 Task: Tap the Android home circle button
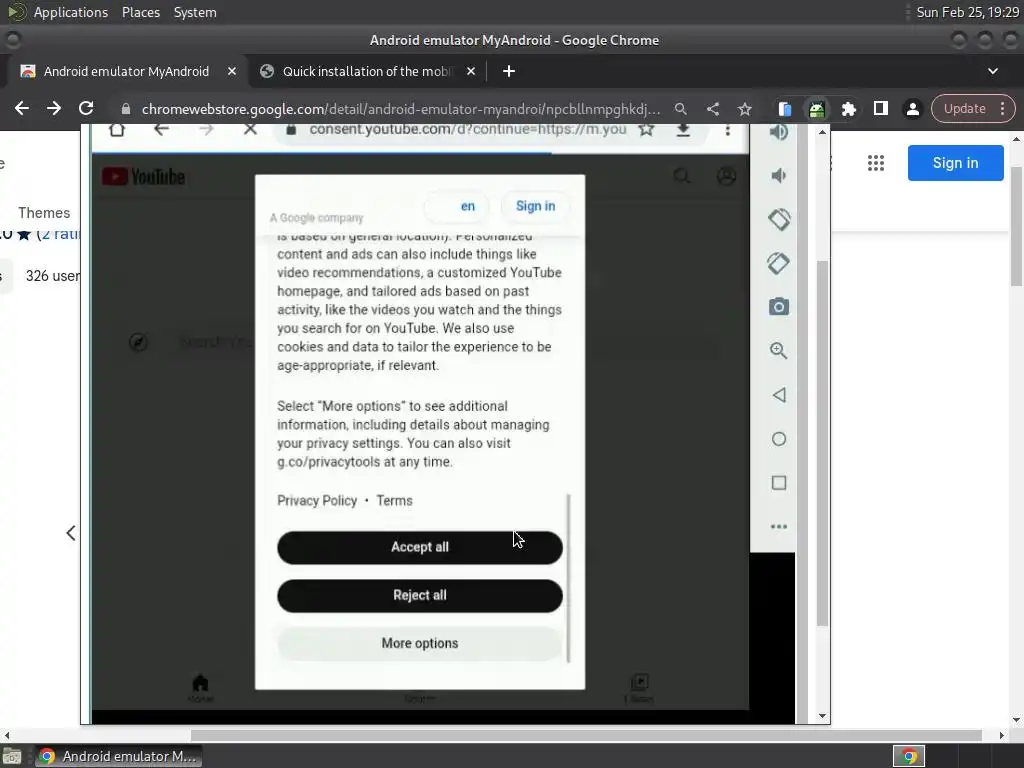[778, 439]
